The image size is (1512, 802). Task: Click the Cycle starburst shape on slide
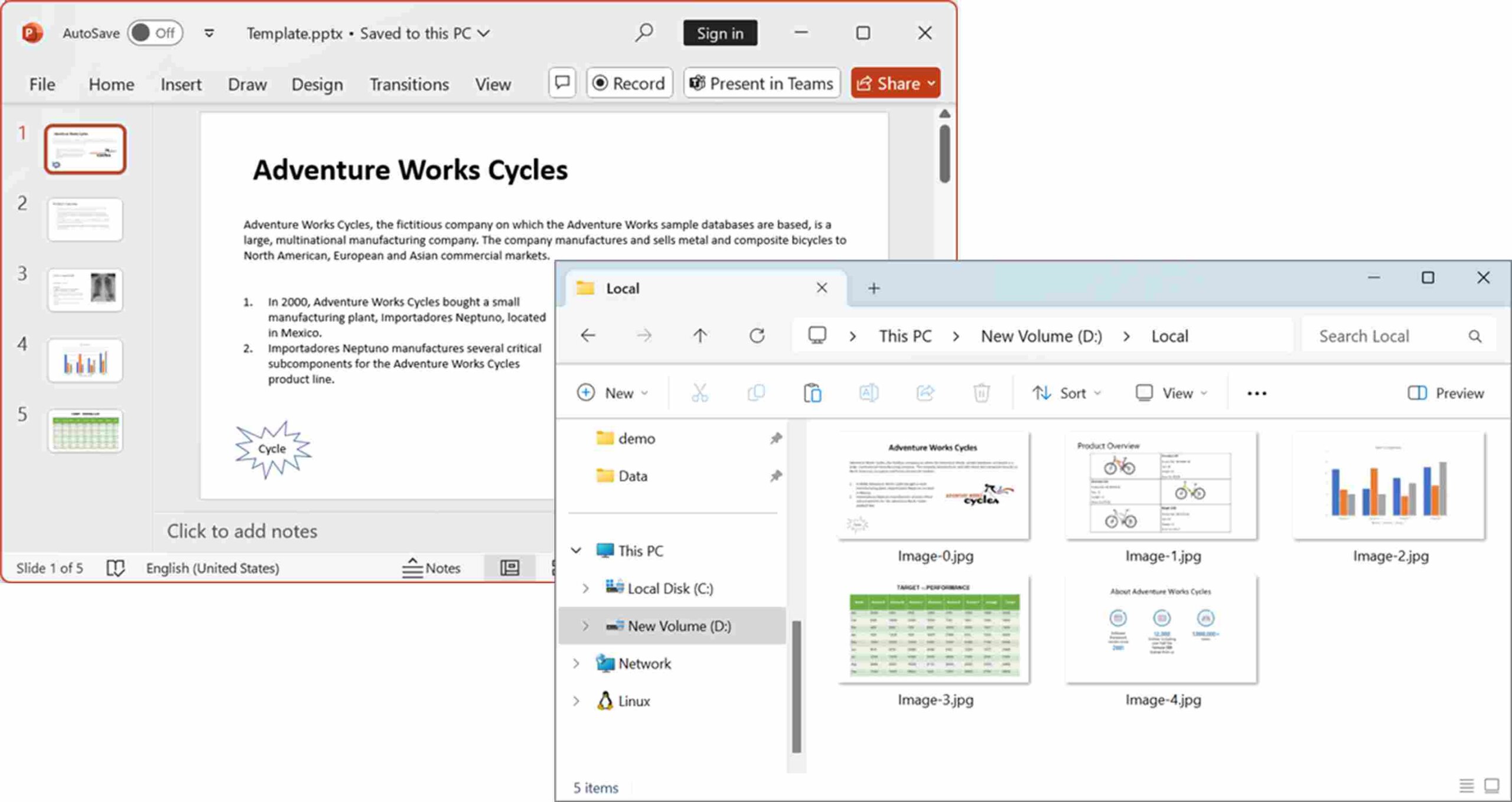click(272, 449)
